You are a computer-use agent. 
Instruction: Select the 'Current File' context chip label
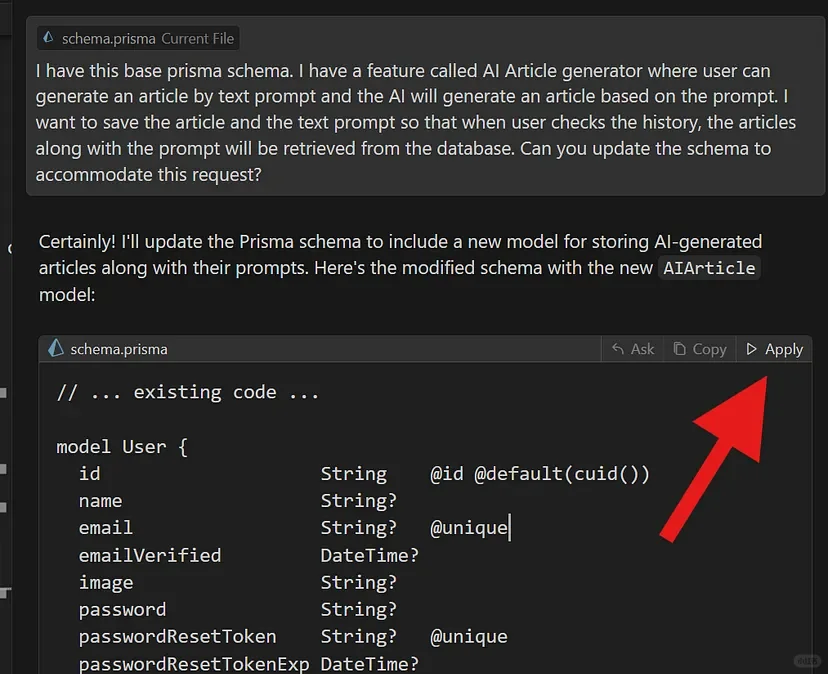tap(197, 39)
